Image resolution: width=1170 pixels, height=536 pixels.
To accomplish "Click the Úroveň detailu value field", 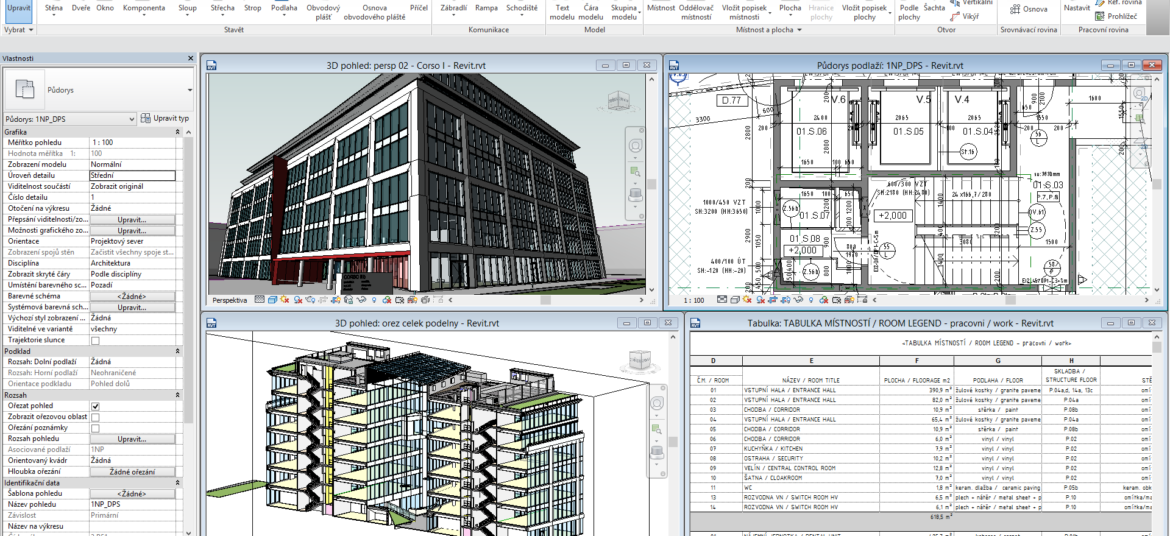I will [132, 176].
